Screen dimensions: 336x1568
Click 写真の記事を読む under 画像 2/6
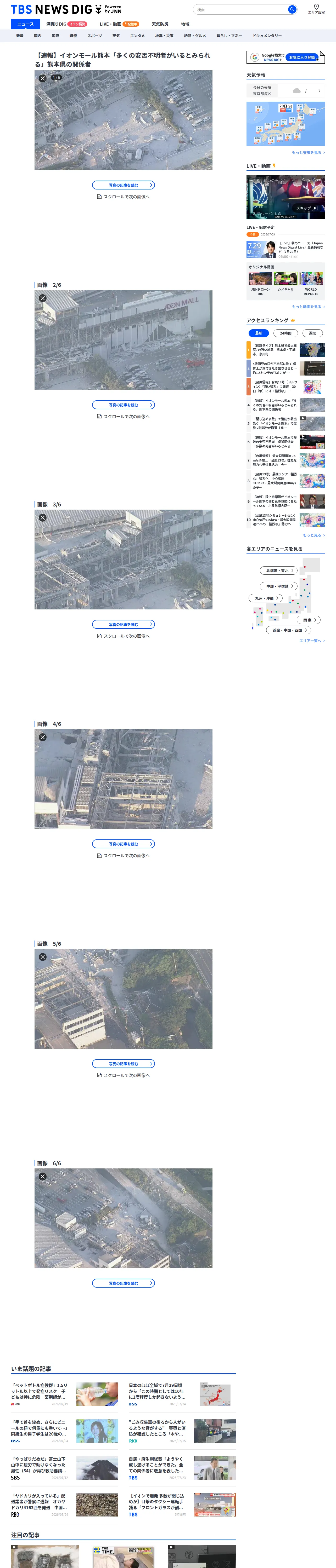coord(123,405)
